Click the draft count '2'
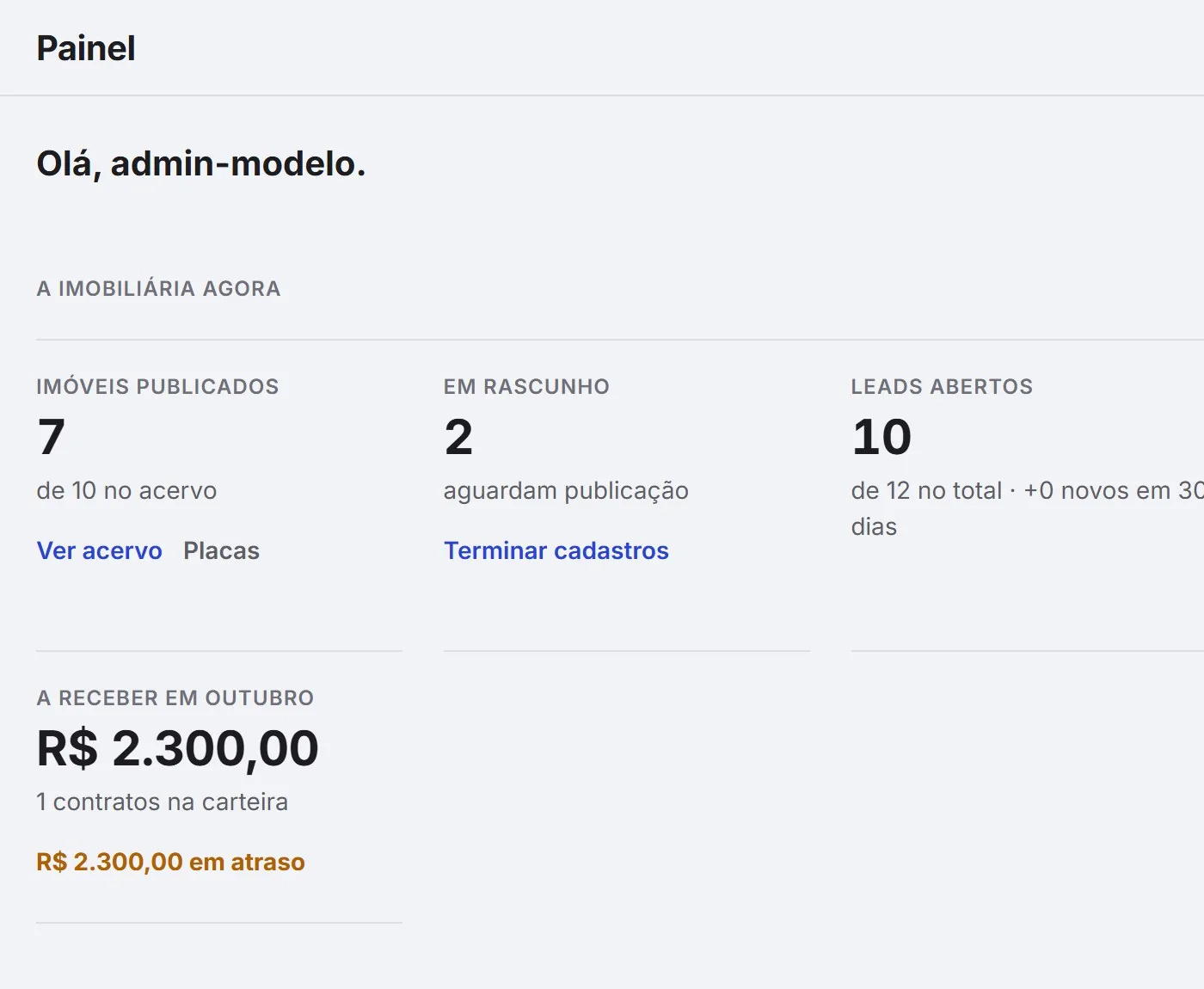This screenshot has width=1204, height=989. [458, 437]
